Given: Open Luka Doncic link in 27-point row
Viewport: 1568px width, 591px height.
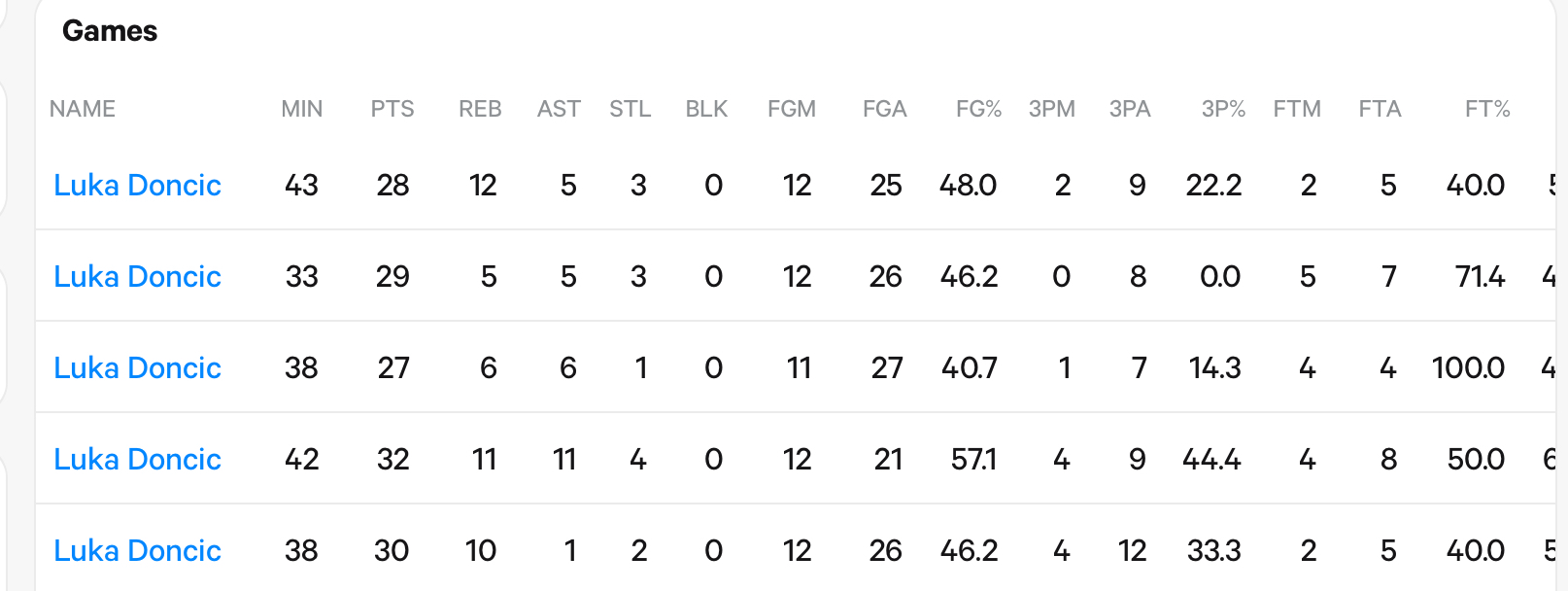Looking at the screenshot, I should tap(137, 367).
